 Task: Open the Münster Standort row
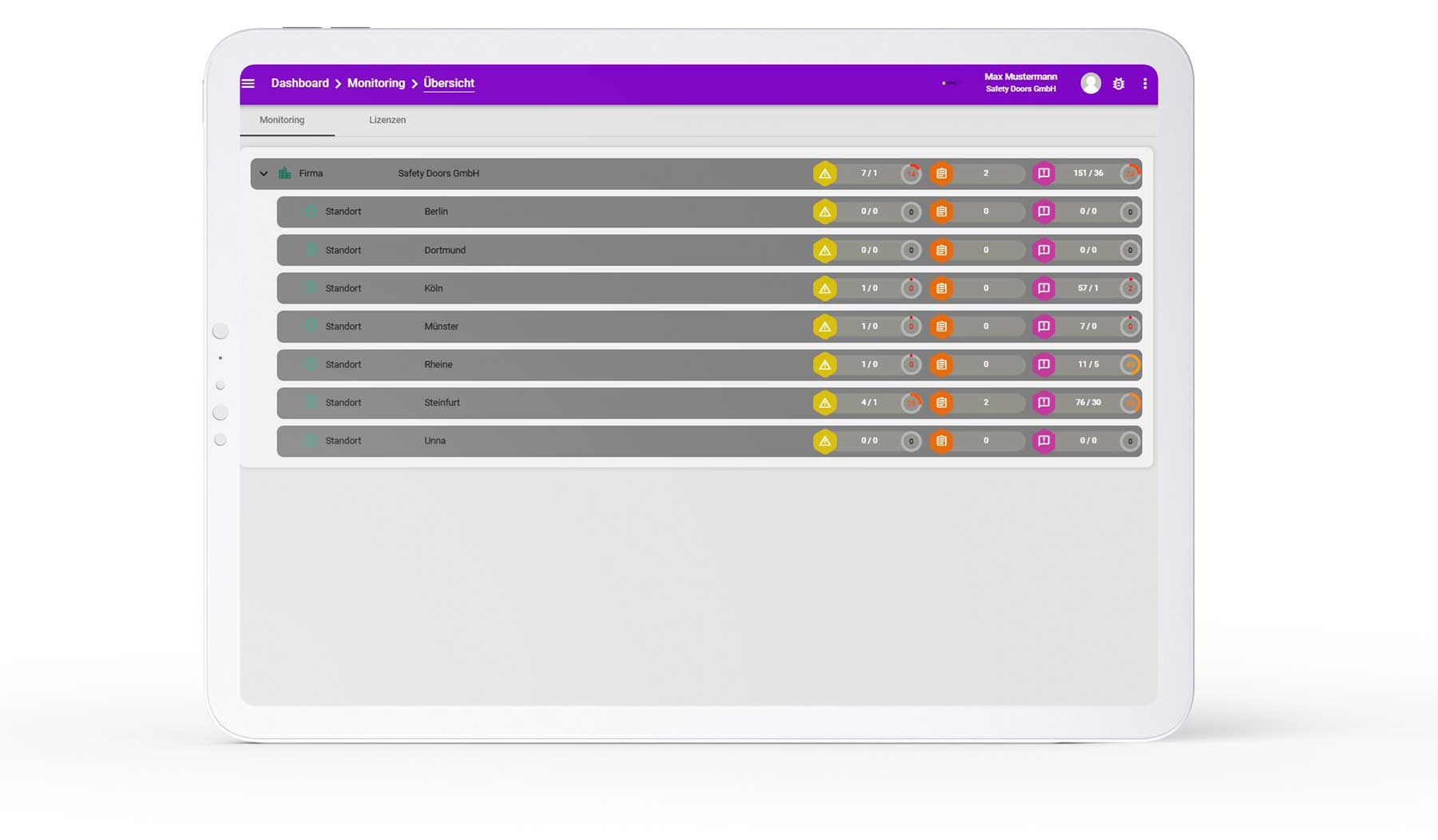tap(441, 327)
